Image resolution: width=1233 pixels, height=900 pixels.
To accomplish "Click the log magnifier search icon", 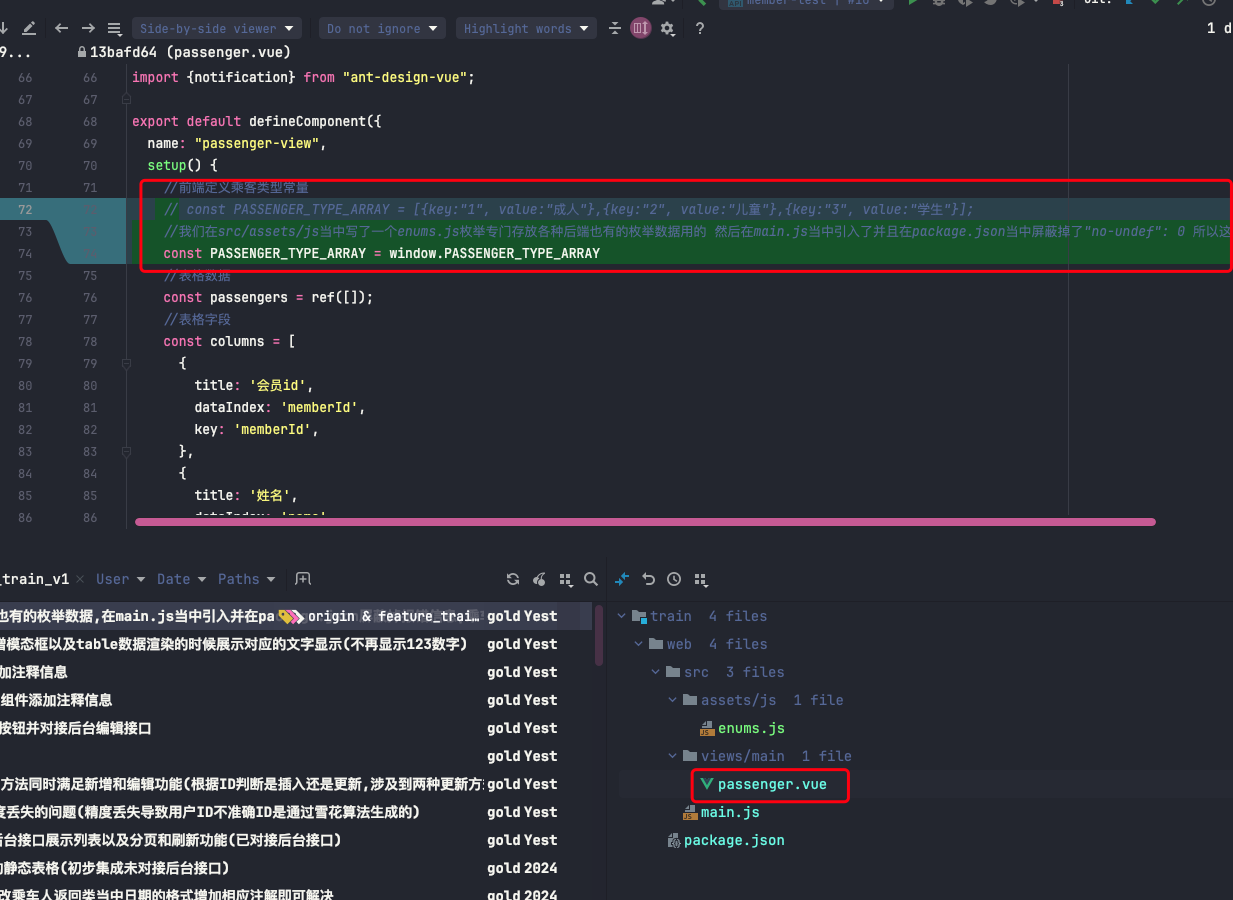I will [x=591, y=579].
